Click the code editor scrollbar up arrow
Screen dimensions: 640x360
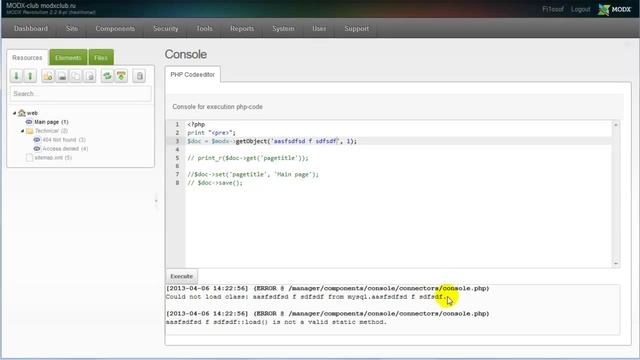(x=616, y=125)
